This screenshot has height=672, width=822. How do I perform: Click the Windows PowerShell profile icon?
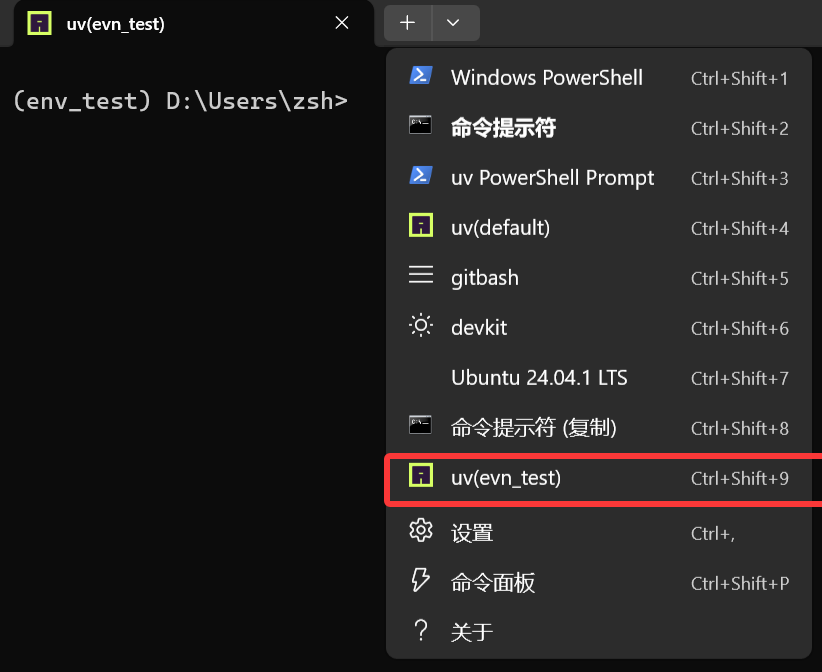[x=420, y=75]
